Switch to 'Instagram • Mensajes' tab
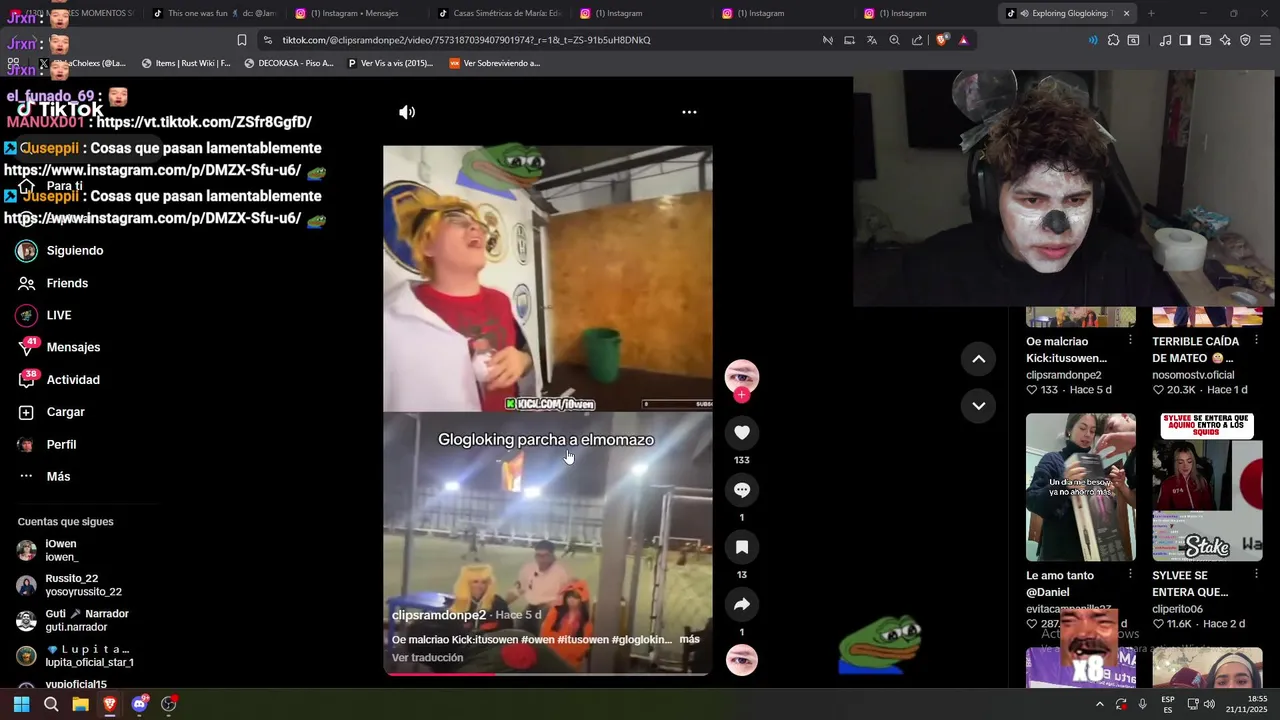 [355, 13]
